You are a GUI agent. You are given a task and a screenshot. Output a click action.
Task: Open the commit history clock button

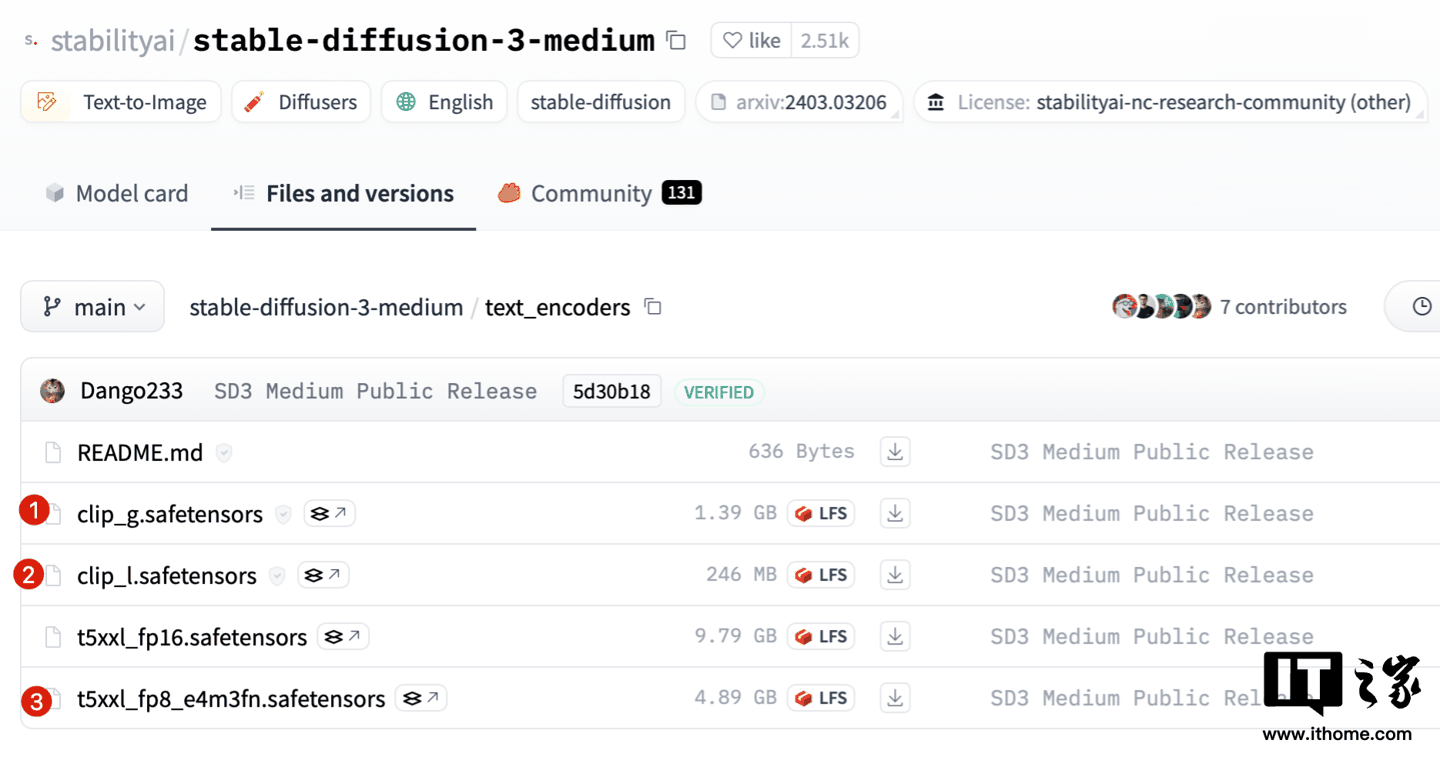(x=1421, y=307)
